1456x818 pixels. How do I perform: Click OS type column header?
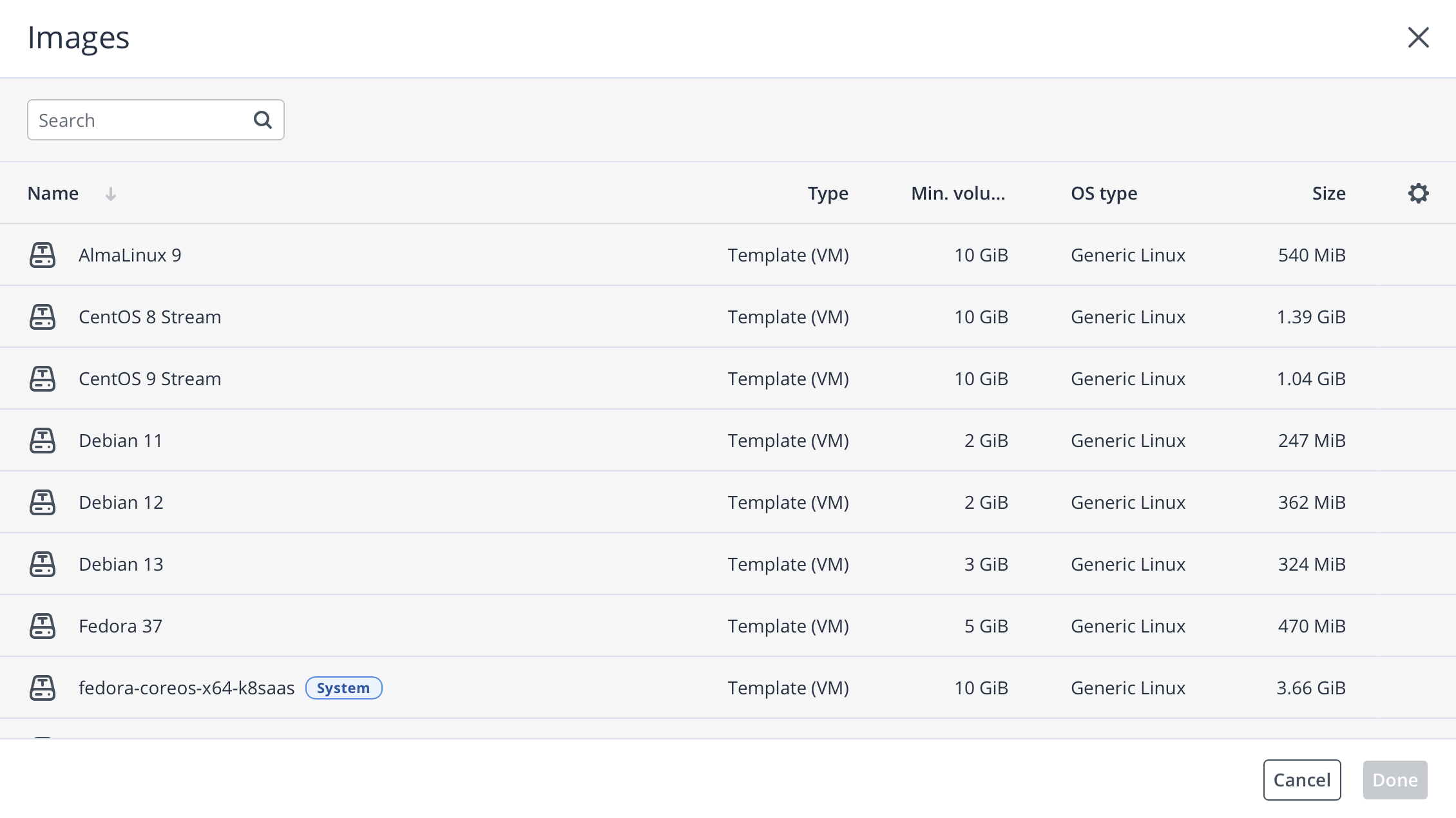pyautogui.click(x=1104, y=193)
